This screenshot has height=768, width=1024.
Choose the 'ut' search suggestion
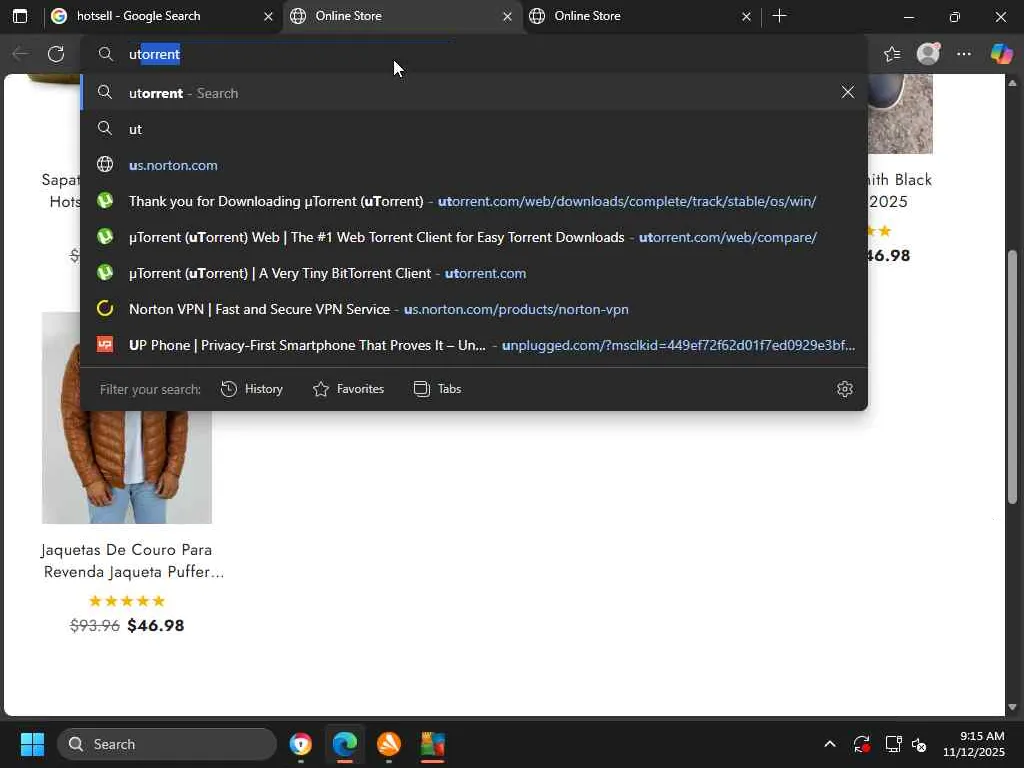[474, 129]
